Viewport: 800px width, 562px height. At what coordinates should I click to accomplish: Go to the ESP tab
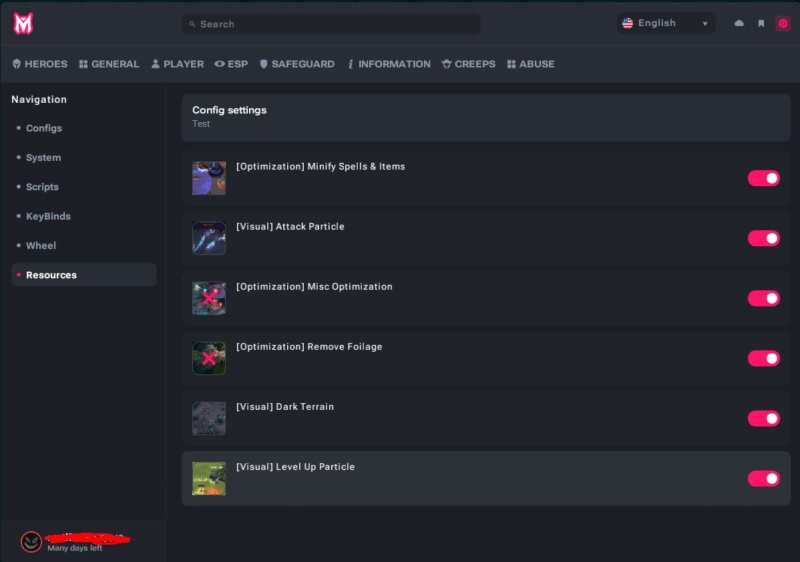231,64
